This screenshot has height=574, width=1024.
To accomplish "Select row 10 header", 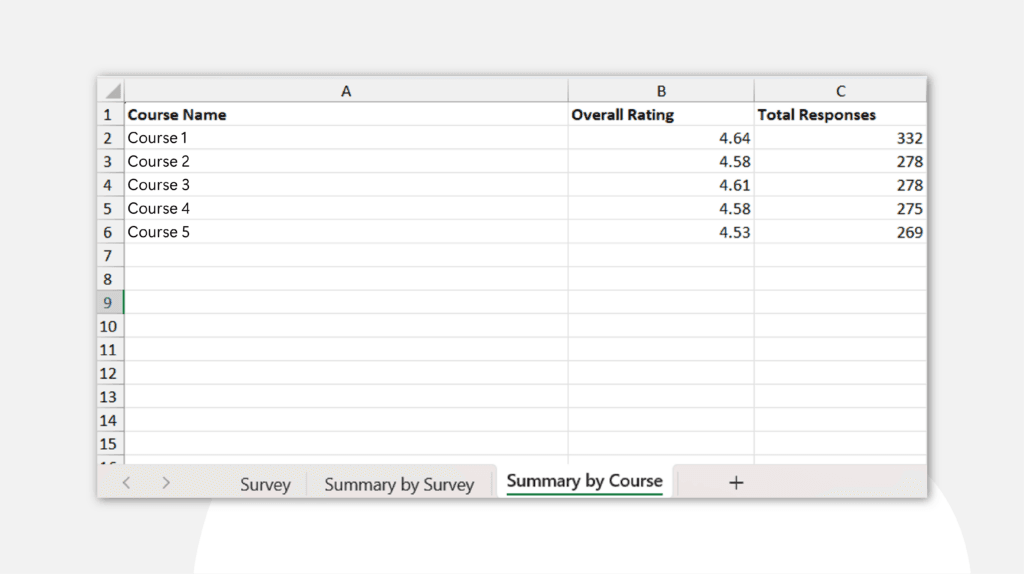I will tap(110, 326).
